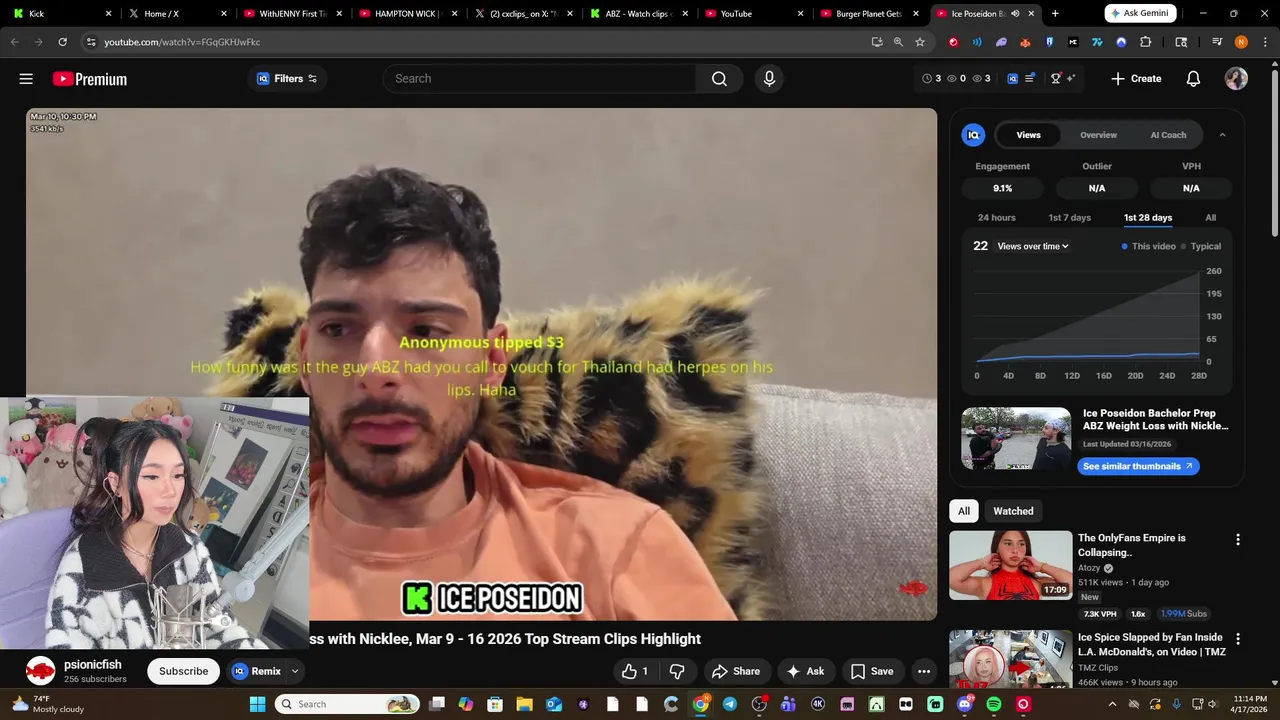Select the Watched filter chip
Image resolution: width=1280 pixels, height=720 pixels.
tap(1013, 511)
